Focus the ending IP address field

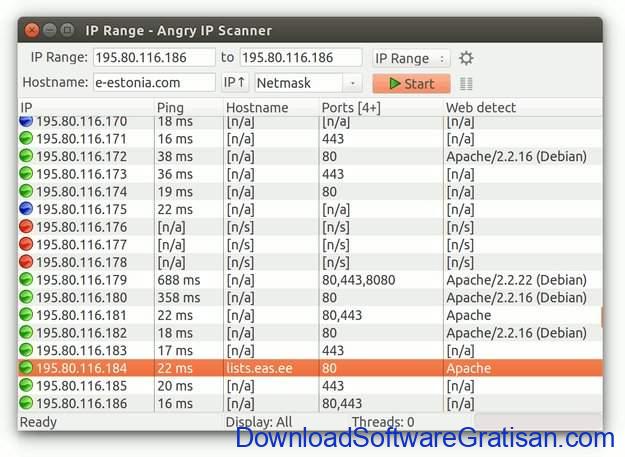301,57
